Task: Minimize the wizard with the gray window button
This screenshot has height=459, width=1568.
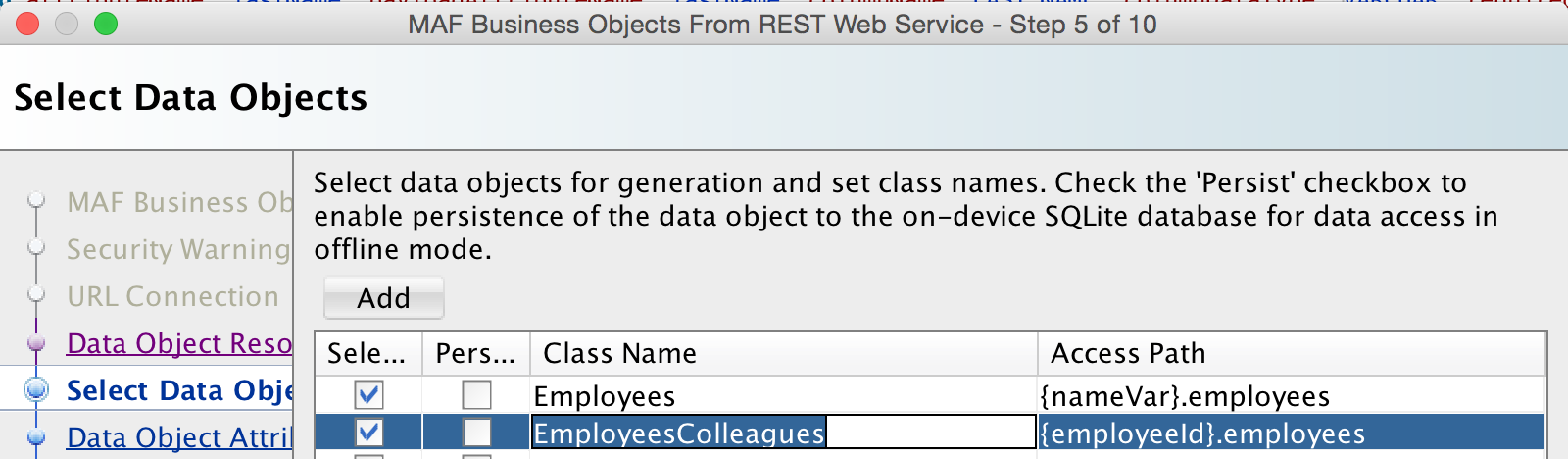Action: pyautogui.click(x=67, y=24)
